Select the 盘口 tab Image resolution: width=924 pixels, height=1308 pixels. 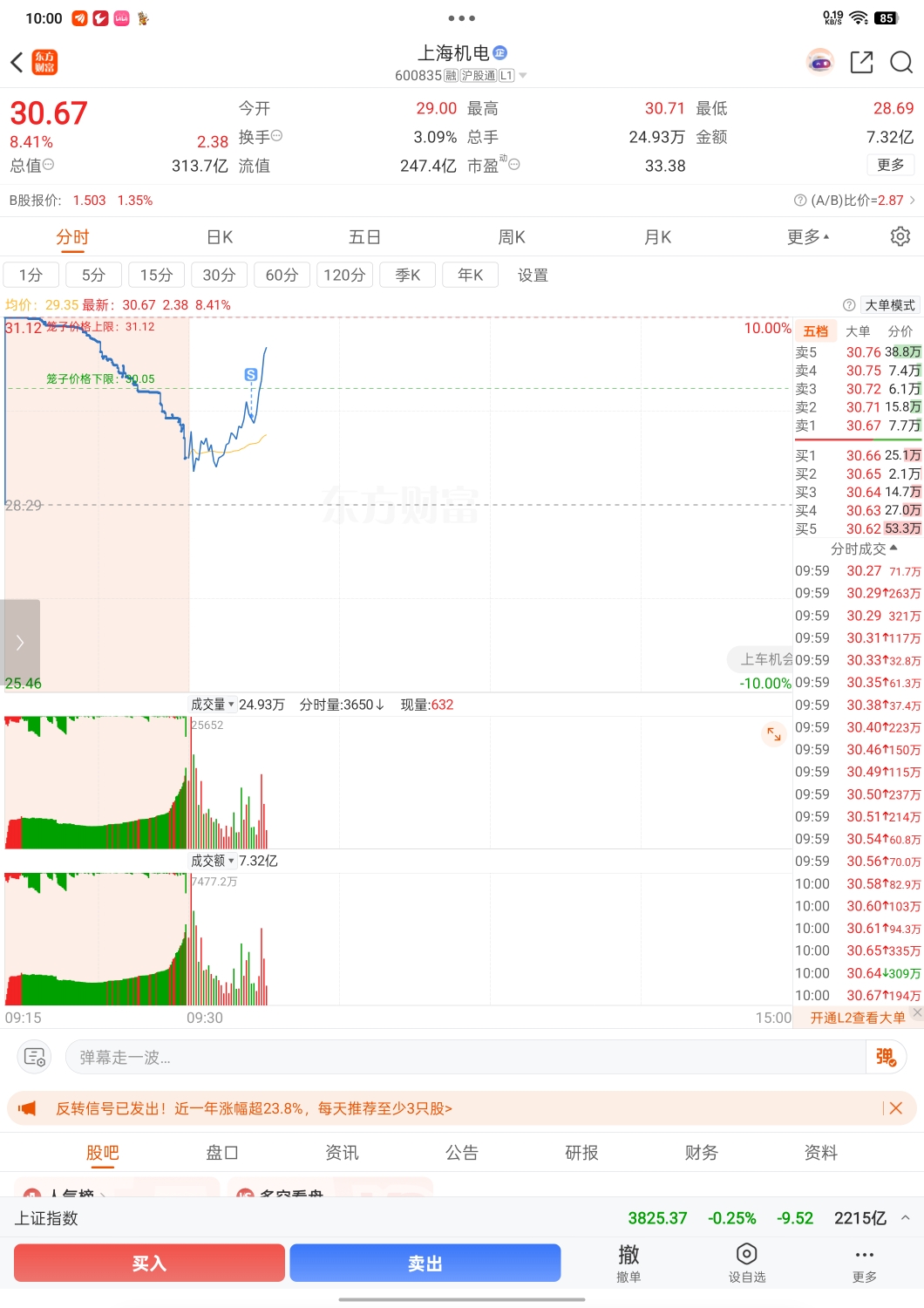point(221,1153)
